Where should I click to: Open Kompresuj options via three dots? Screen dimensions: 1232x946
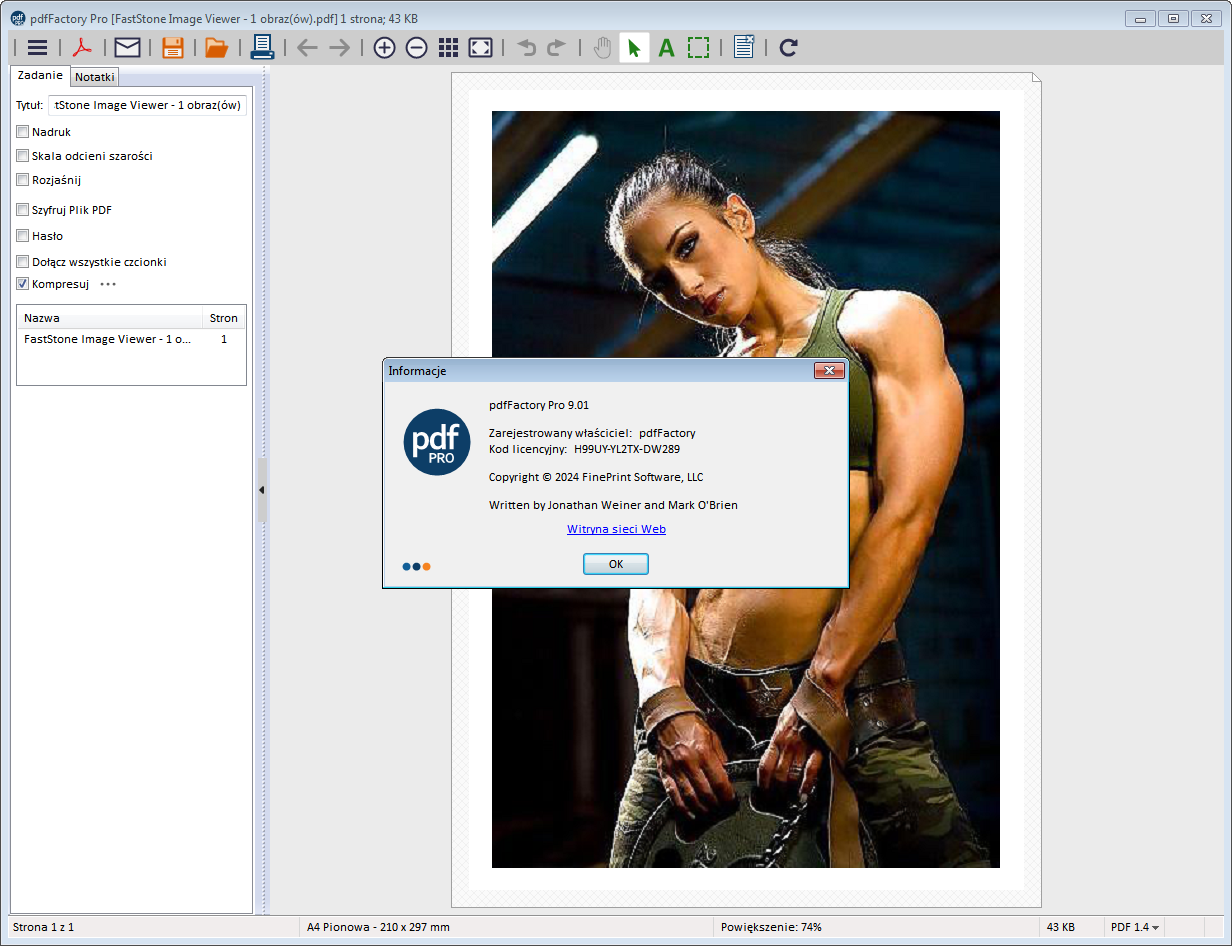(x=108, y=284)
